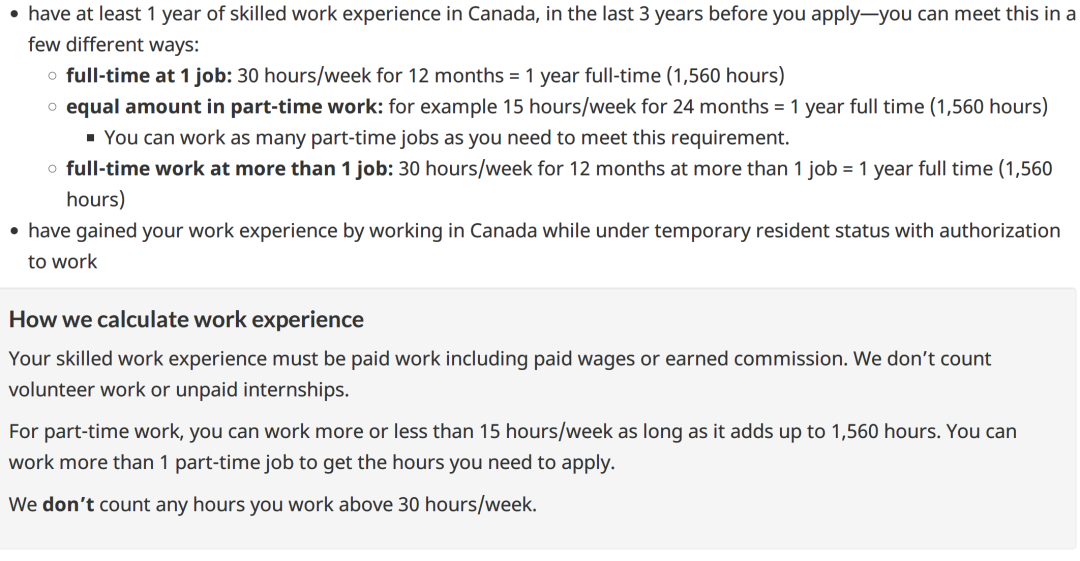Select bold "full-time work at more than 1 job:" text
The image size is (1080, 561).
(229, 168)
